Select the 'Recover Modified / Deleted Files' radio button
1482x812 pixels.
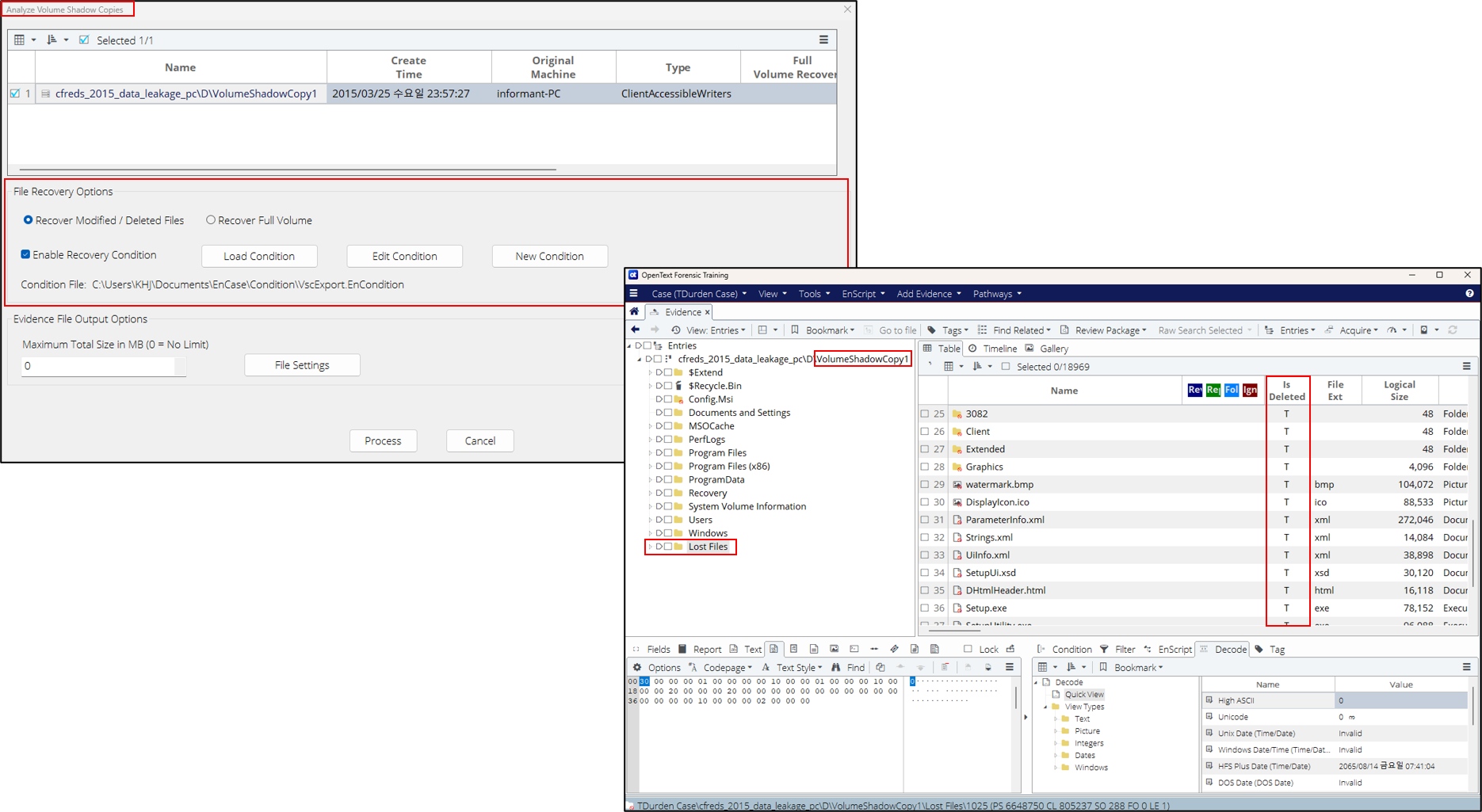(x=28, y=220)
